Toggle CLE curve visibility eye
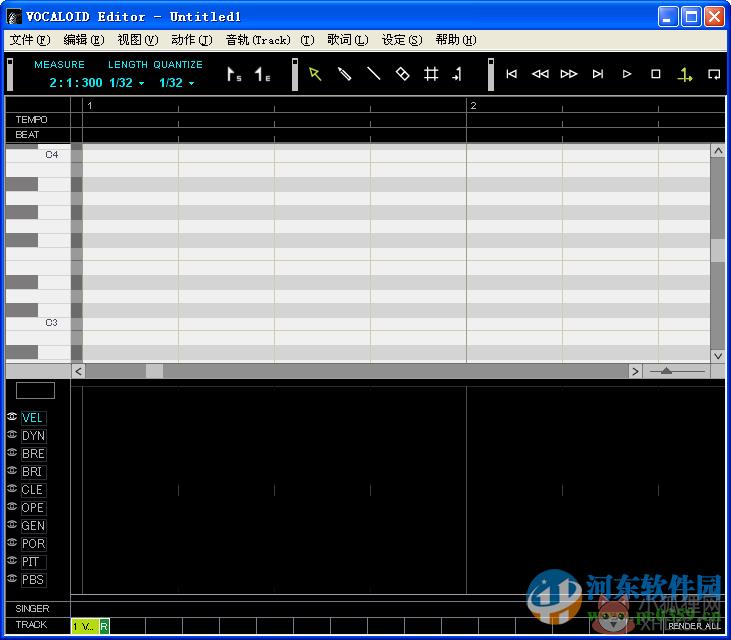This screenshot has width=731, height=640. pos(13,489)
